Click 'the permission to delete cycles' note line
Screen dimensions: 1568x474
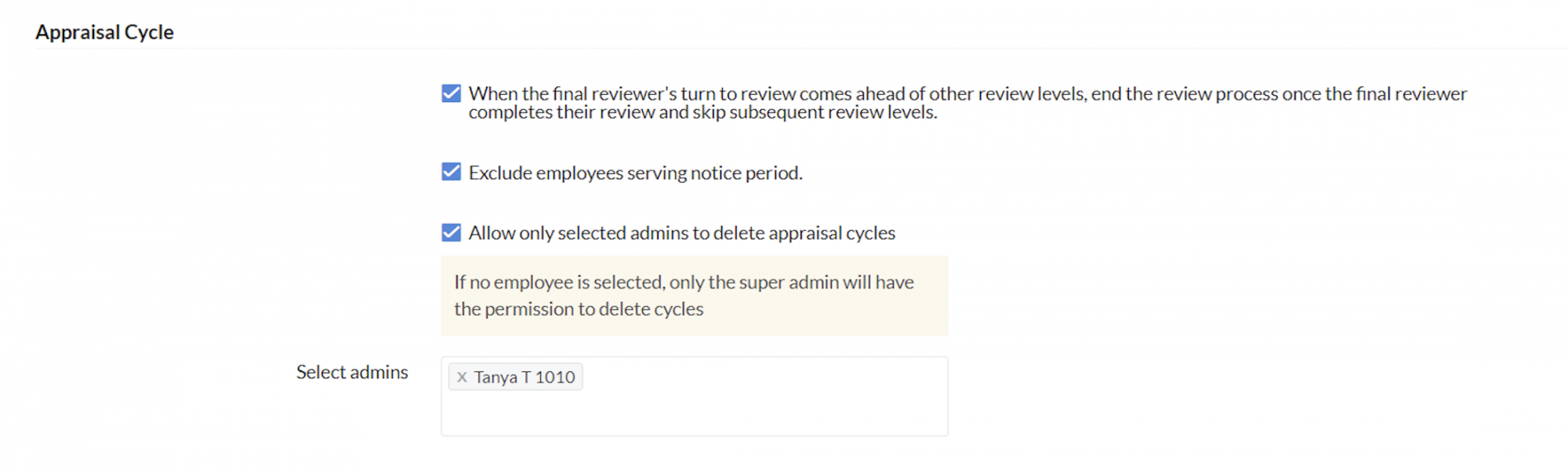point(579,309)
